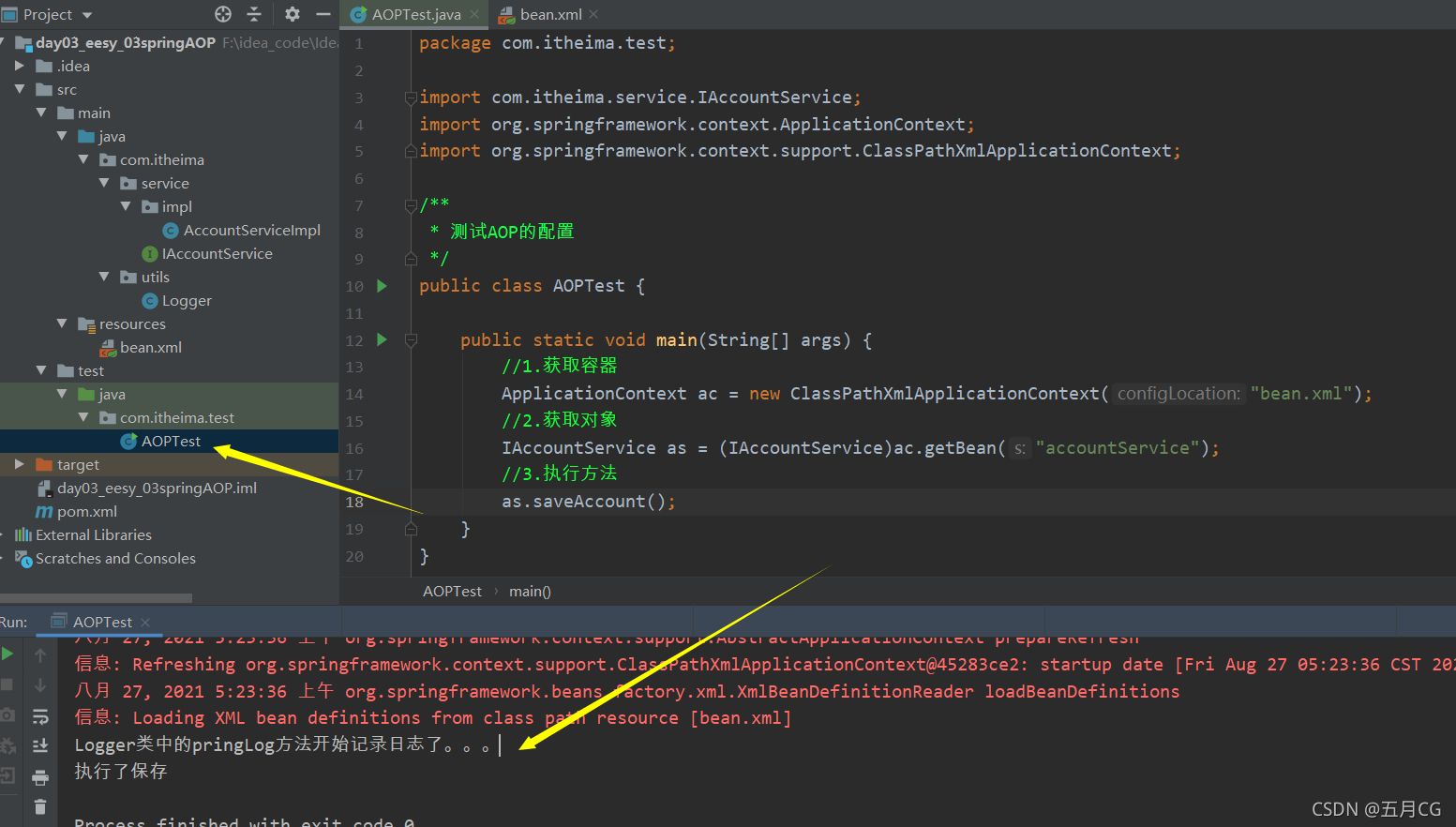The height and width of the screenshot is (827, 1456).
Task: Click the AOPTest breadcrumb
Action: coord(452,592)
